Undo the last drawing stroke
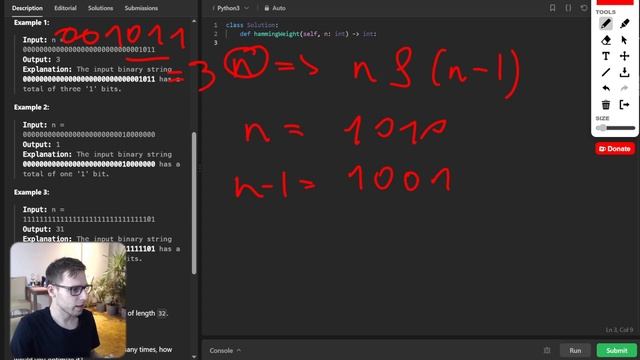640x360 pixels. [606, 88]
